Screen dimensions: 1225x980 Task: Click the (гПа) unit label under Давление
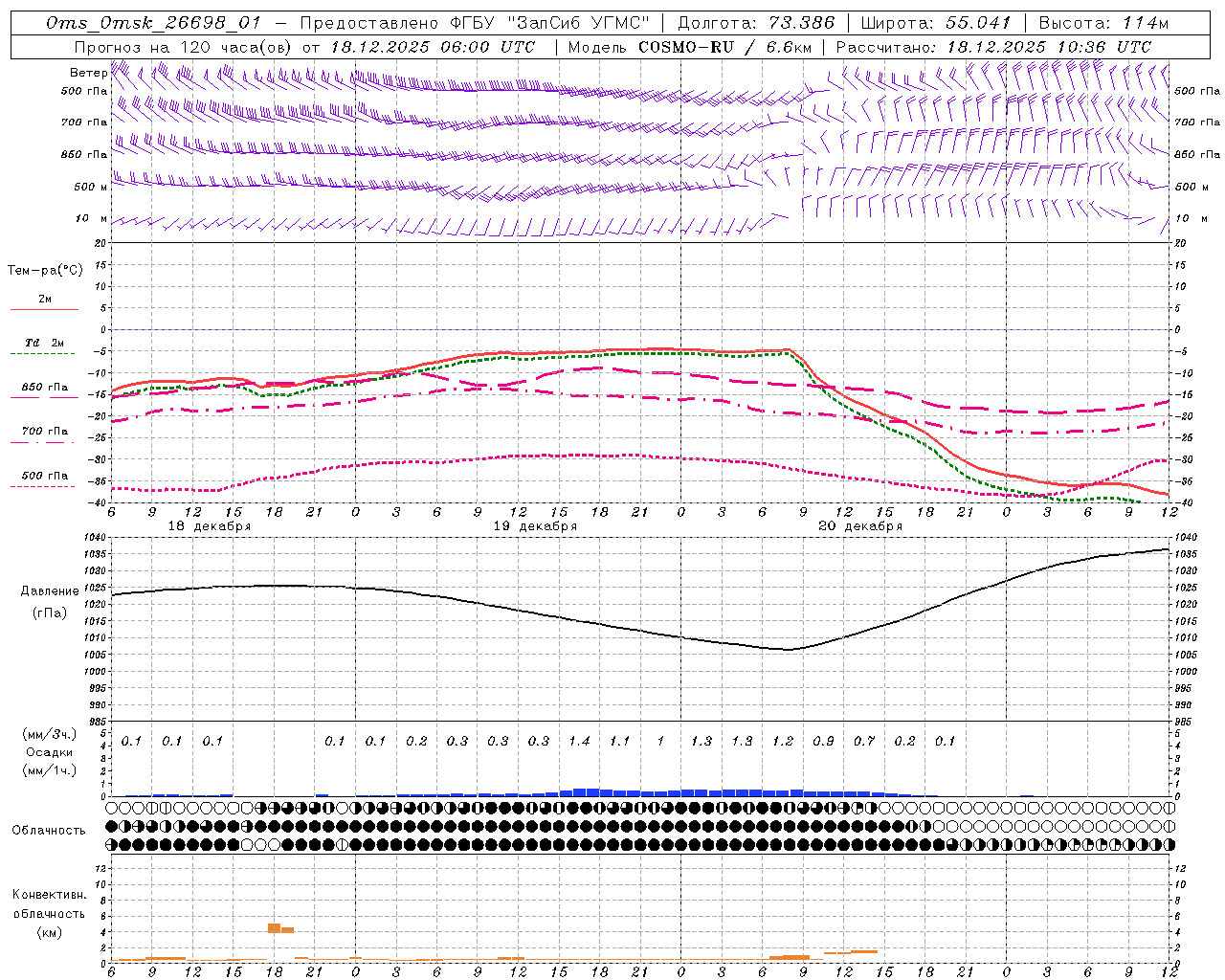pyautogui.click(x=50, y=612)
